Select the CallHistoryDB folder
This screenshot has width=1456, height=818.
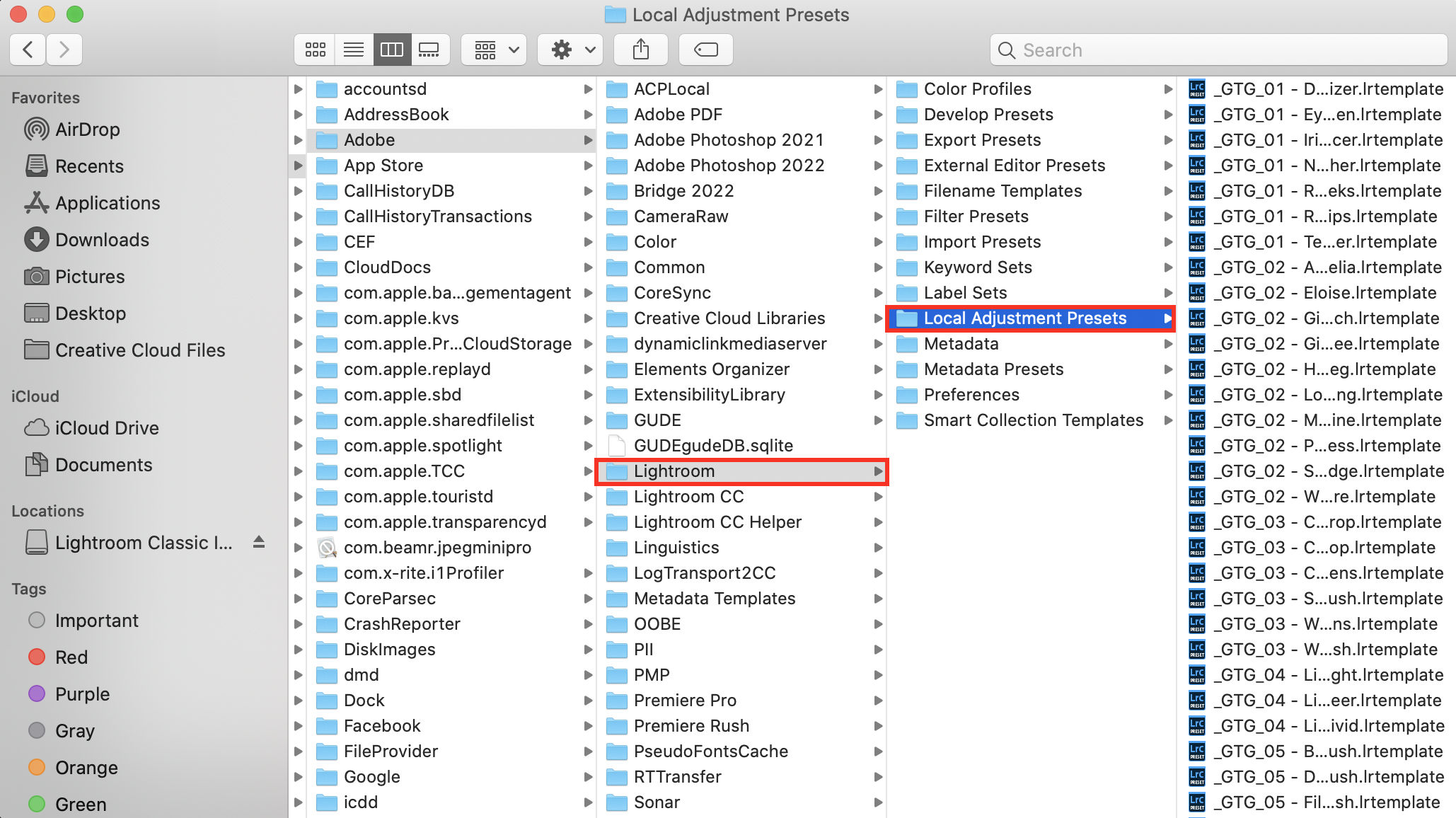(451, 191)
